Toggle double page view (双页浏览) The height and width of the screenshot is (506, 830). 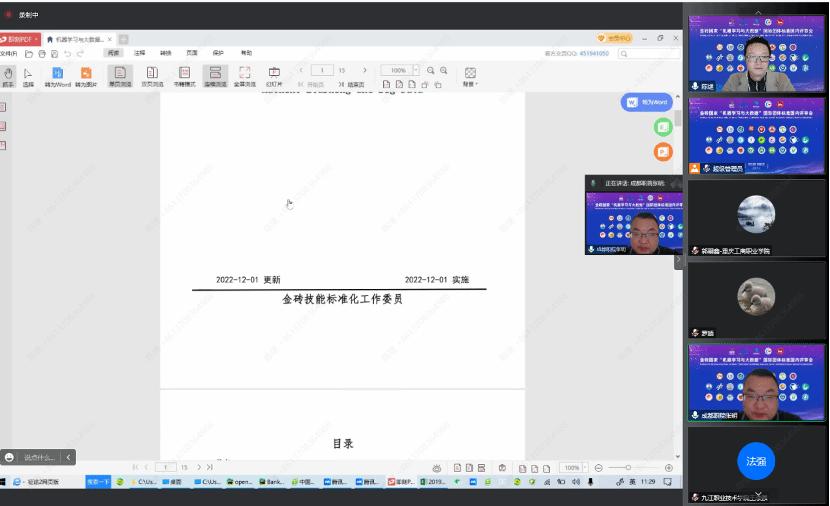pyautogui.click(x=152, y=76)
